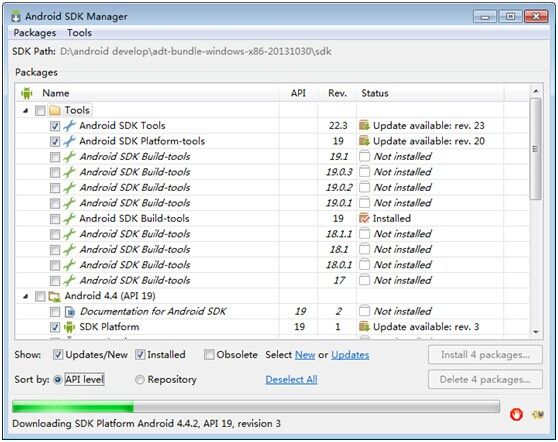This screenshot has height=442, width=558.
Task: Uncheck Android SDK Platform-tools package
Action: coord(55,142)
